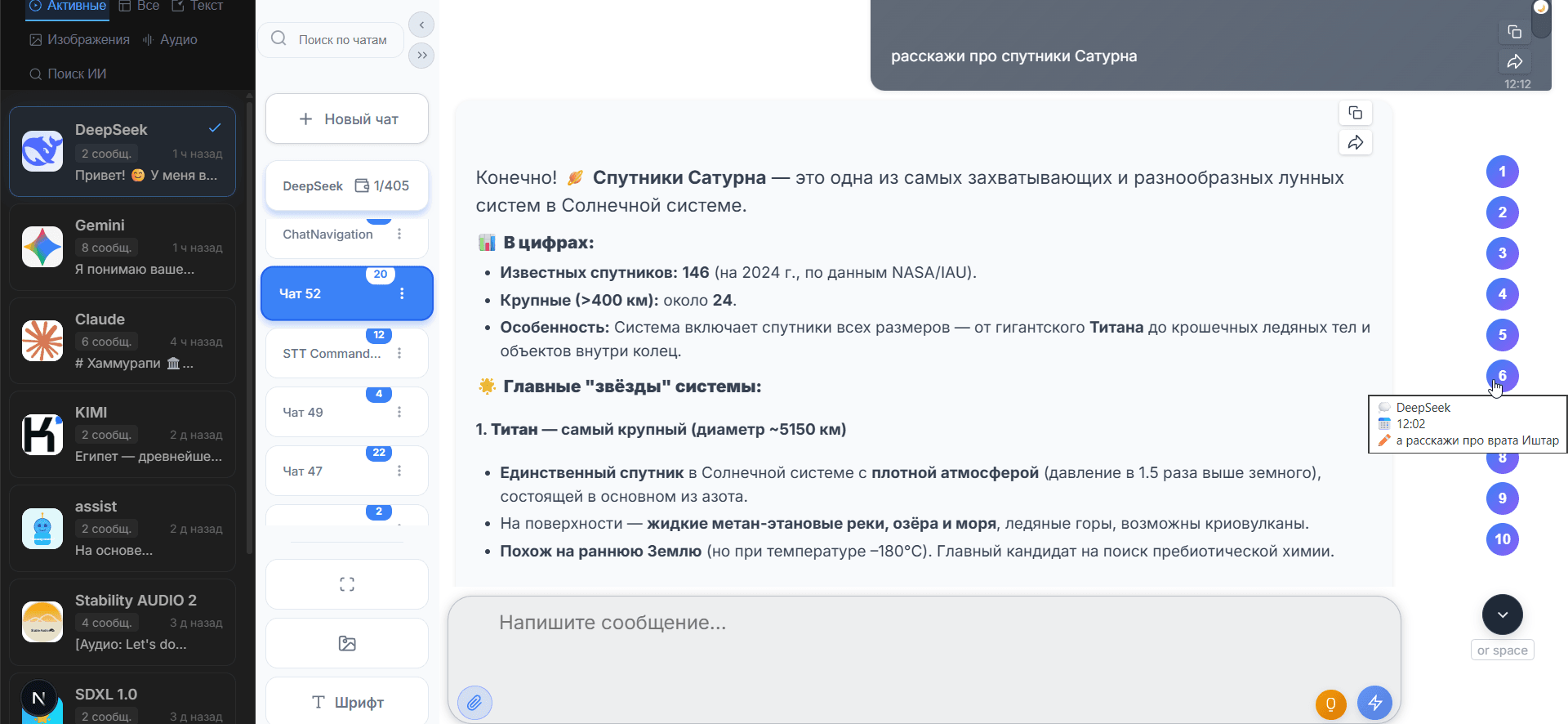Click the assist robot avatar
Image resolution: width=1568 pixels, height=724 pixels.
coord(42,528)
